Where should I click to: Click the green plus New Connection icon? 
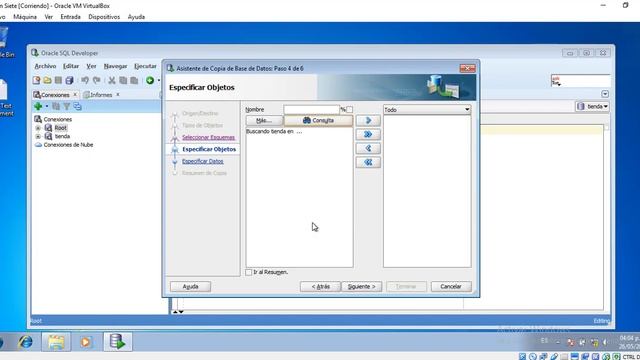tap(38, 107)
